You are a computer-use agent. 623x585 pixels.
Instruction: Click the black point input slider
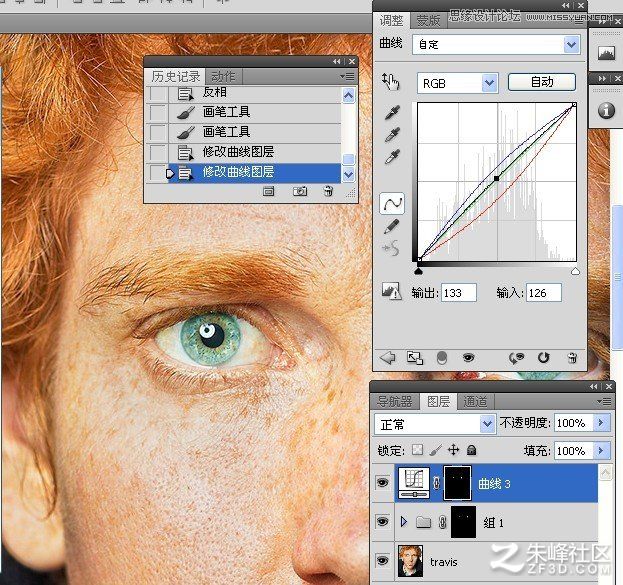coord(418,271)
